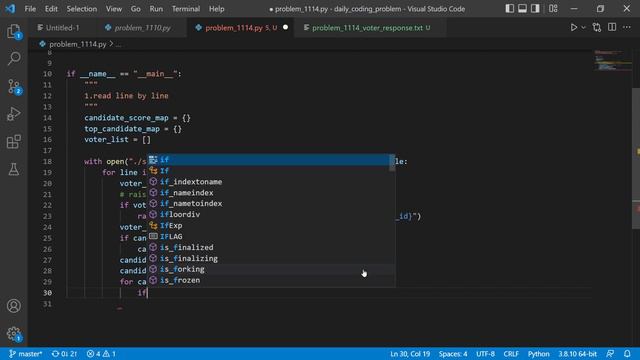Screen dimensions: 640x360
Task: Open the Terminal menu
Action: click(186, 9)
